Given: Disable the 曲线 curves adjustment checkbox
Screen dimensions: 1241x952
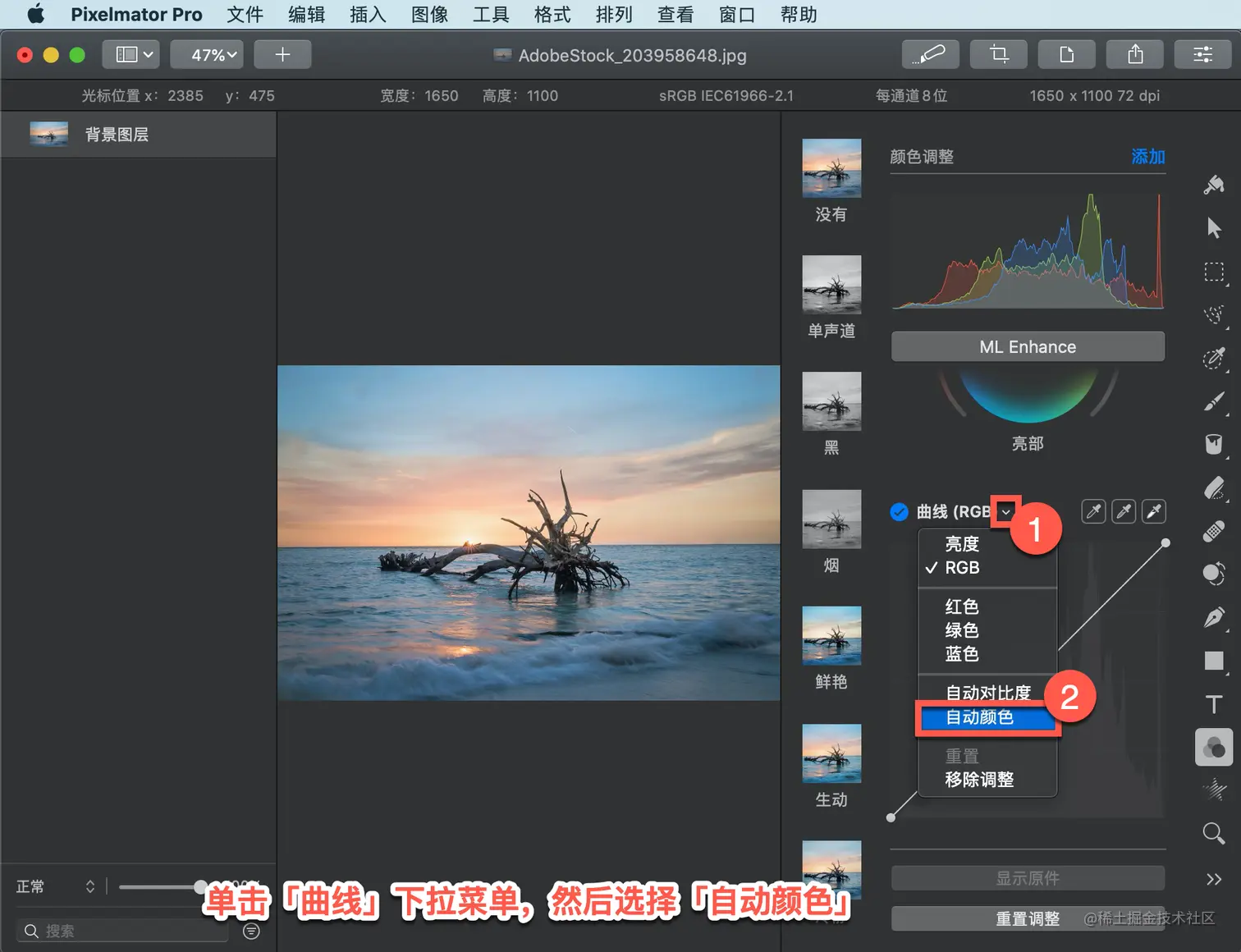Looking at the screenshot, I should [900, 511].
